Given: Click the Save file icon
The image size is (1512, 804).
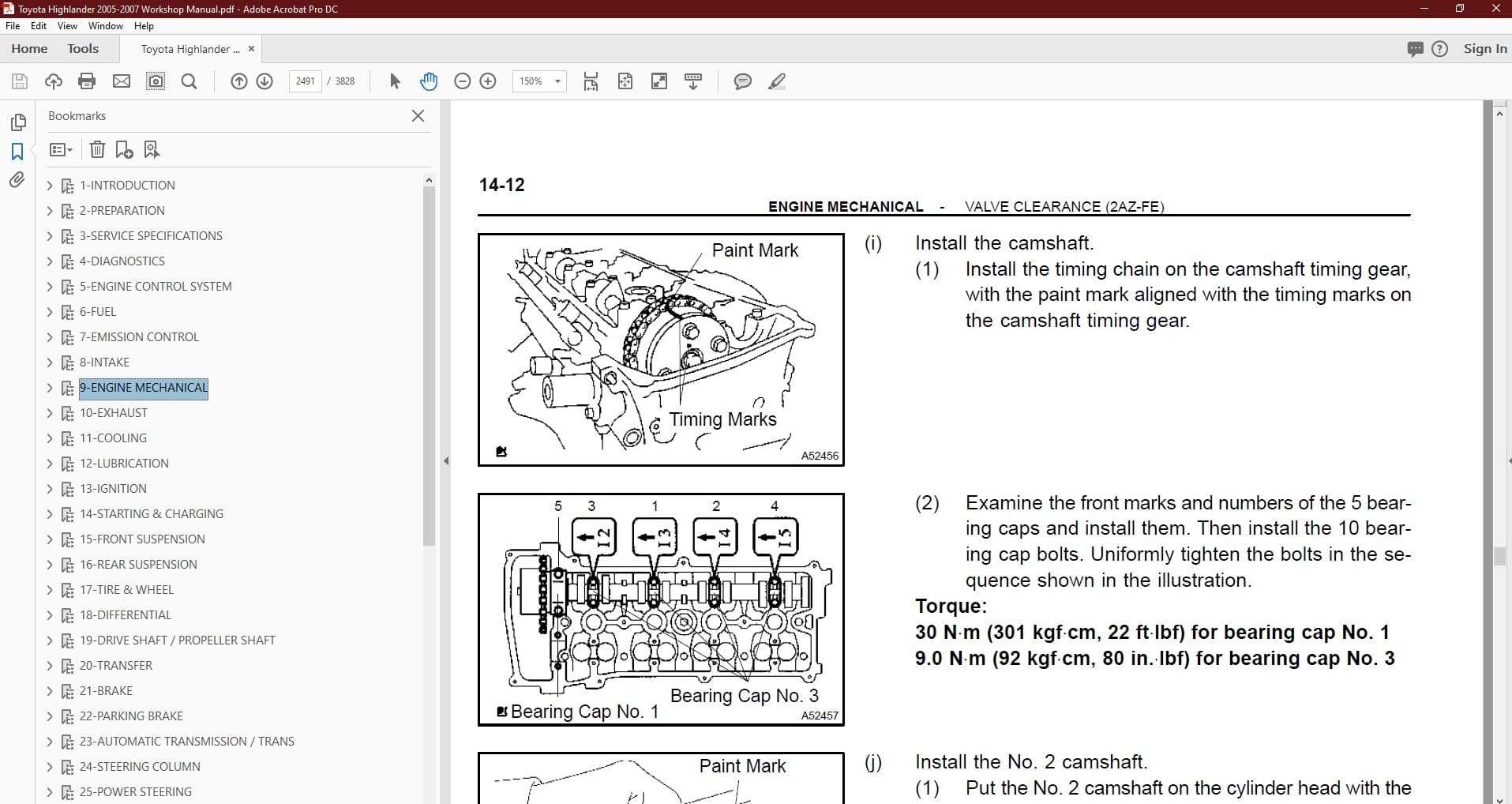Looking at the screenshot, I should 20,81.
